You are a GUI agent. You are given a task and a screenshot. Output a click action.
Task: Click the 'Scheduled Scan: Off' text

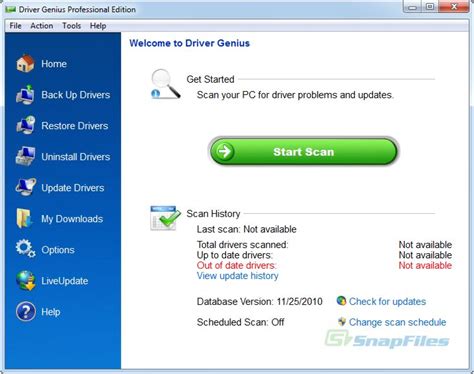pos(240,322)
